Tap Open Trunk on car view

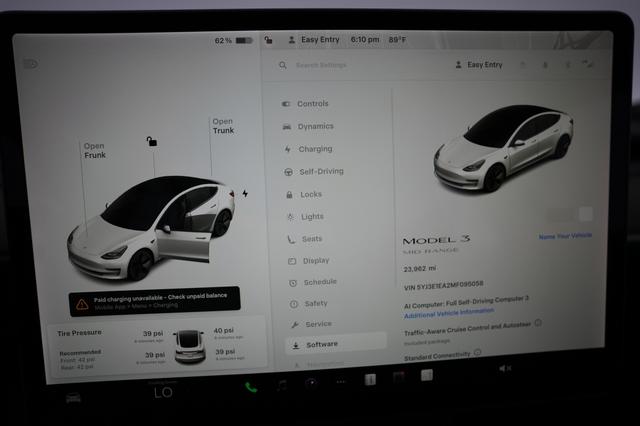tap(223, 126)
